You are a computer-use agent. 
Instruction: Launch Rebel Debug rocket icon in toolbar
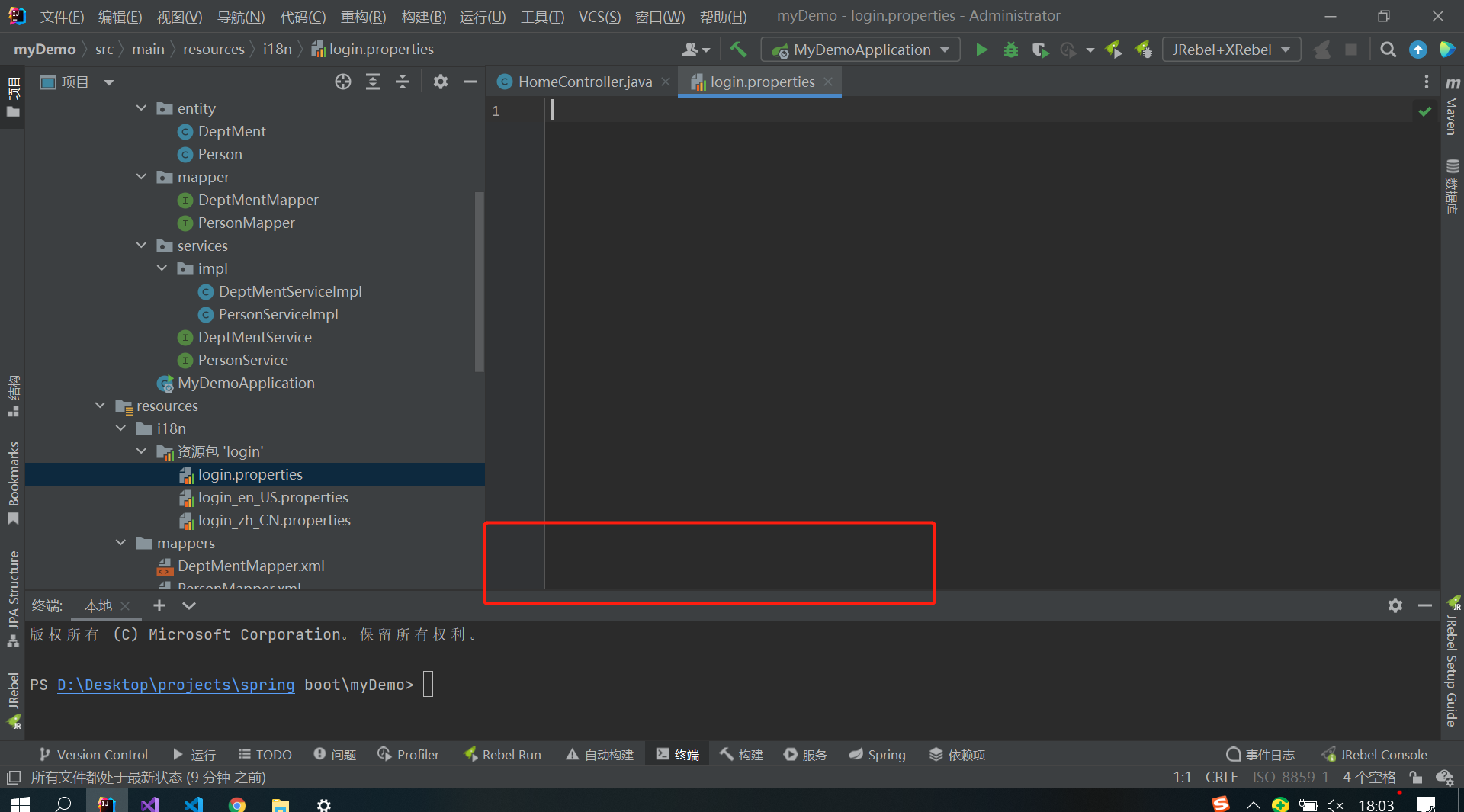[1143, 50]
